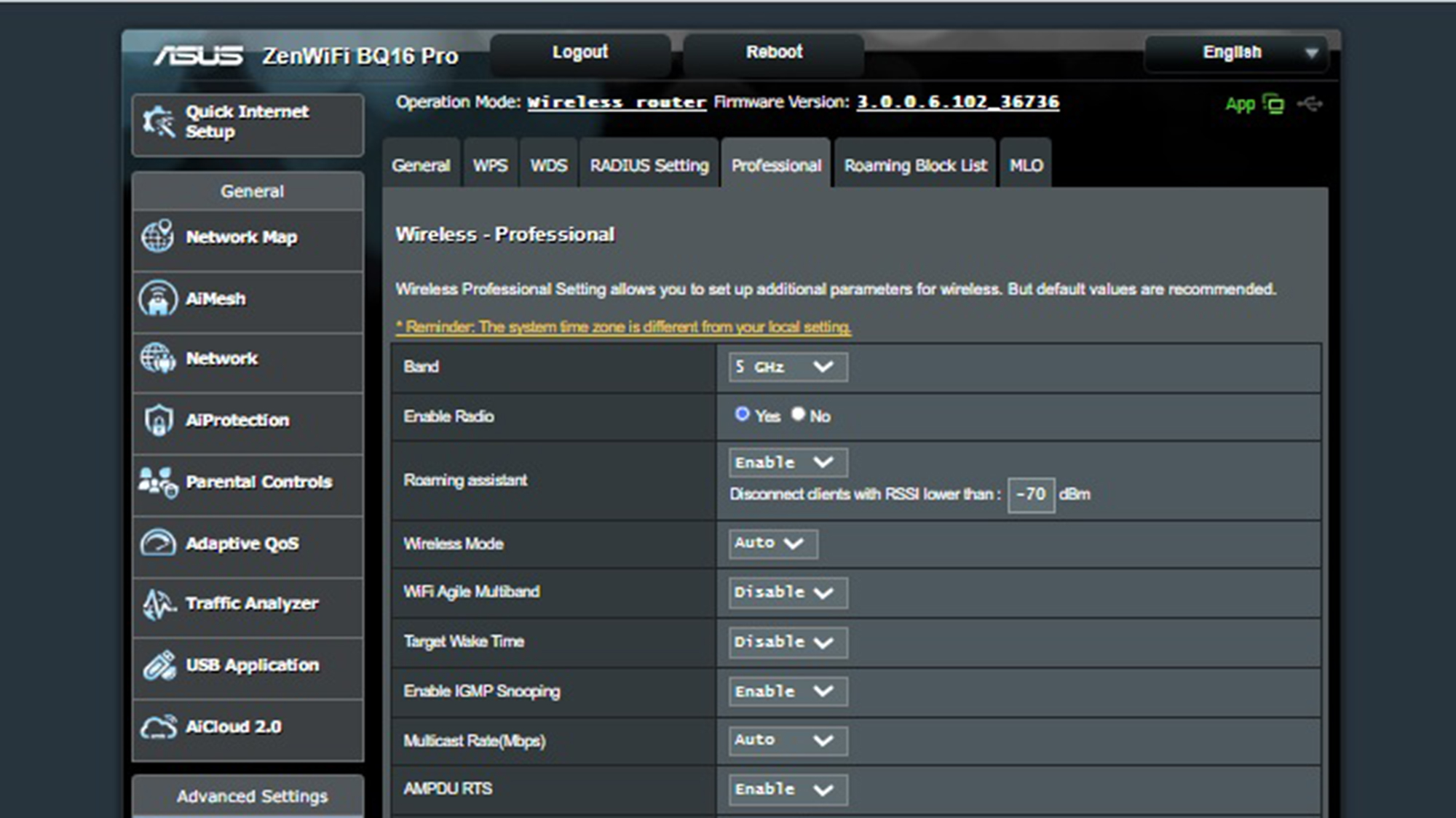Click the ASUS logo
Viewport: 1456px width, 818px height.
pyautogui.click(x=198, y=56)
